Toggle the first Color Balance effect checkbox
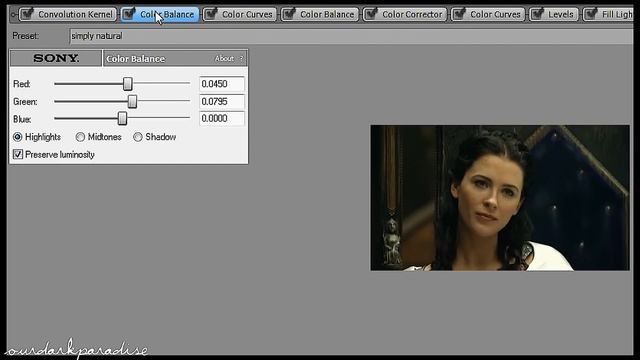This screenshot has width=640, height=360. (128, 14)
